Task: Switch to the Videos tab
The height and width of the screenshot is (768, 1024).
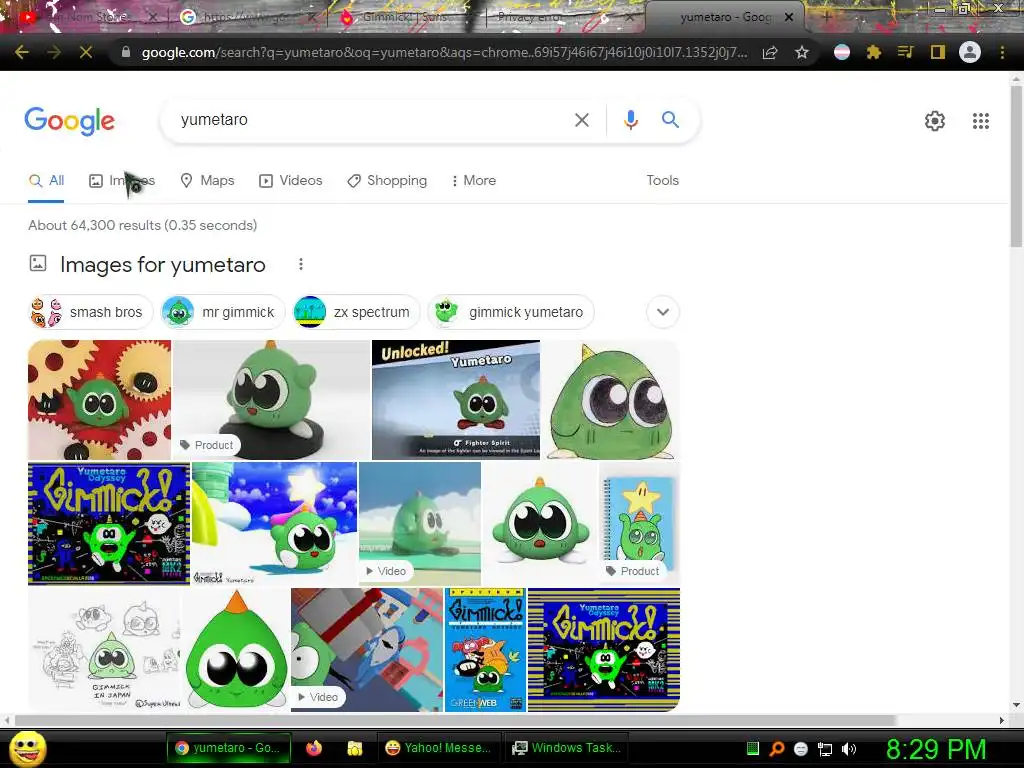Action: pos(291,181)
